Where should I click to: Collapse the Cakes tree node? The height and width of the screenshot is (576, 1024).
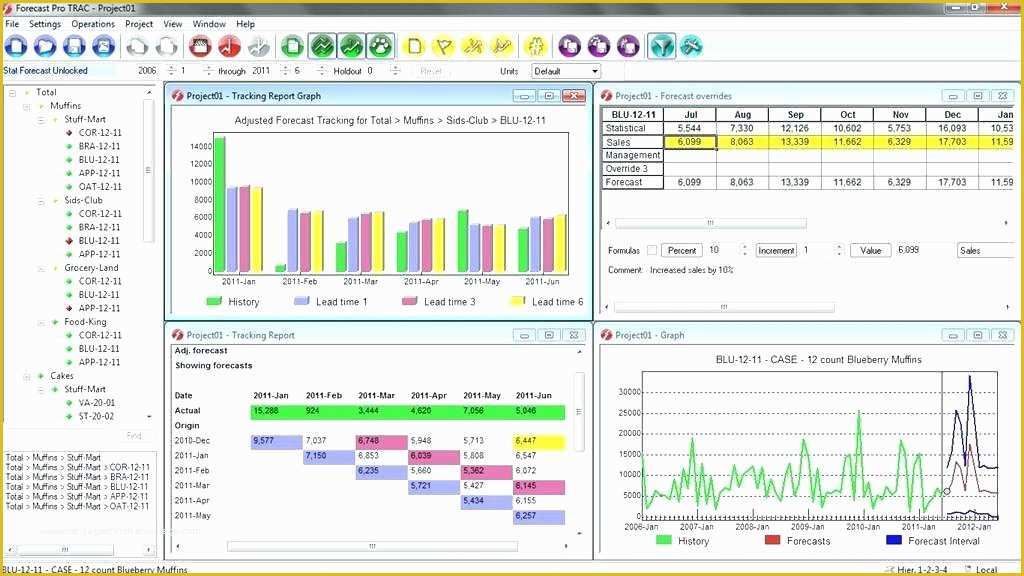click(x=27, y=377)
